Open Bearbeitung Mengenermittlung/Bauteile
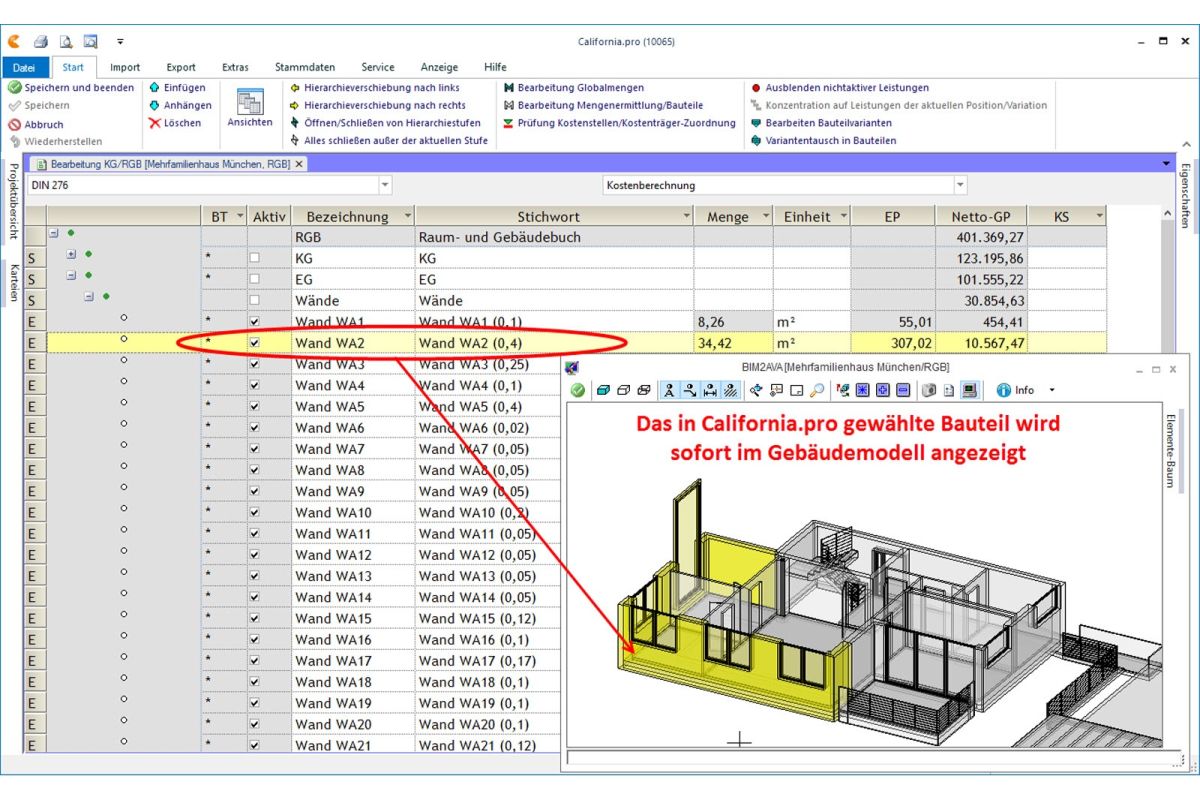The image size is (1200, 800). (x=603, y=105)
